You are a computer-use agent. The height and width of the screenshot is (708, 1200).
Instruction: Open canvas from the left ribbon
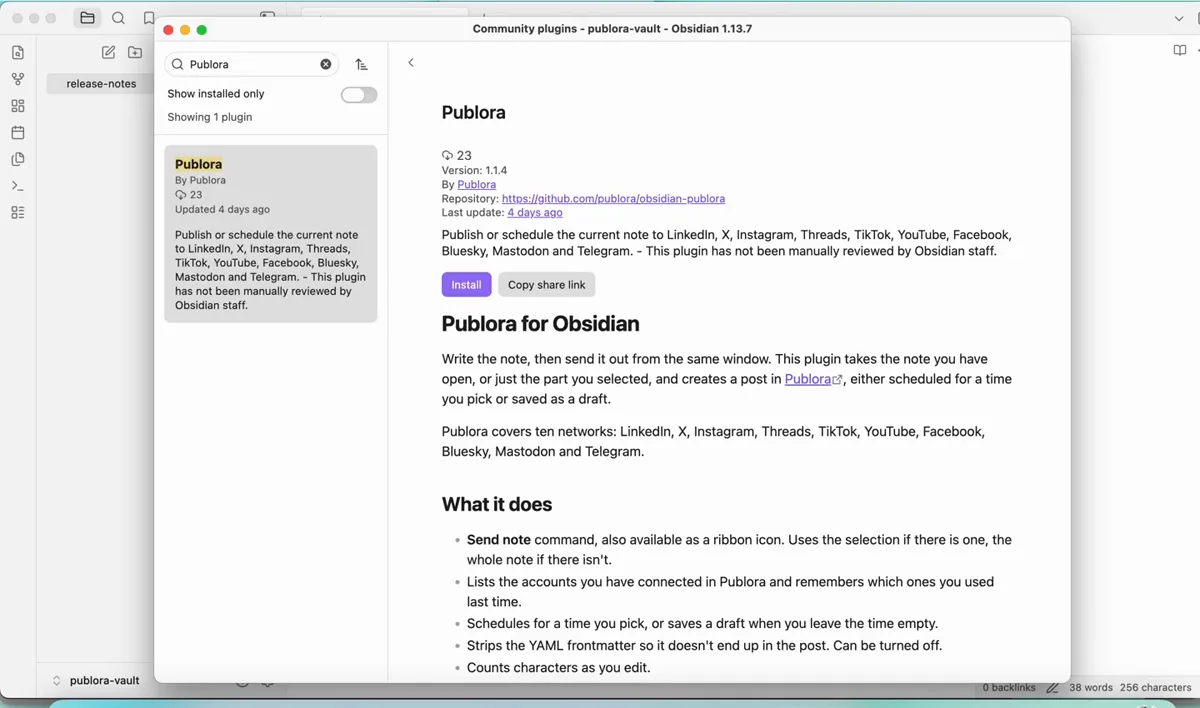17,106
